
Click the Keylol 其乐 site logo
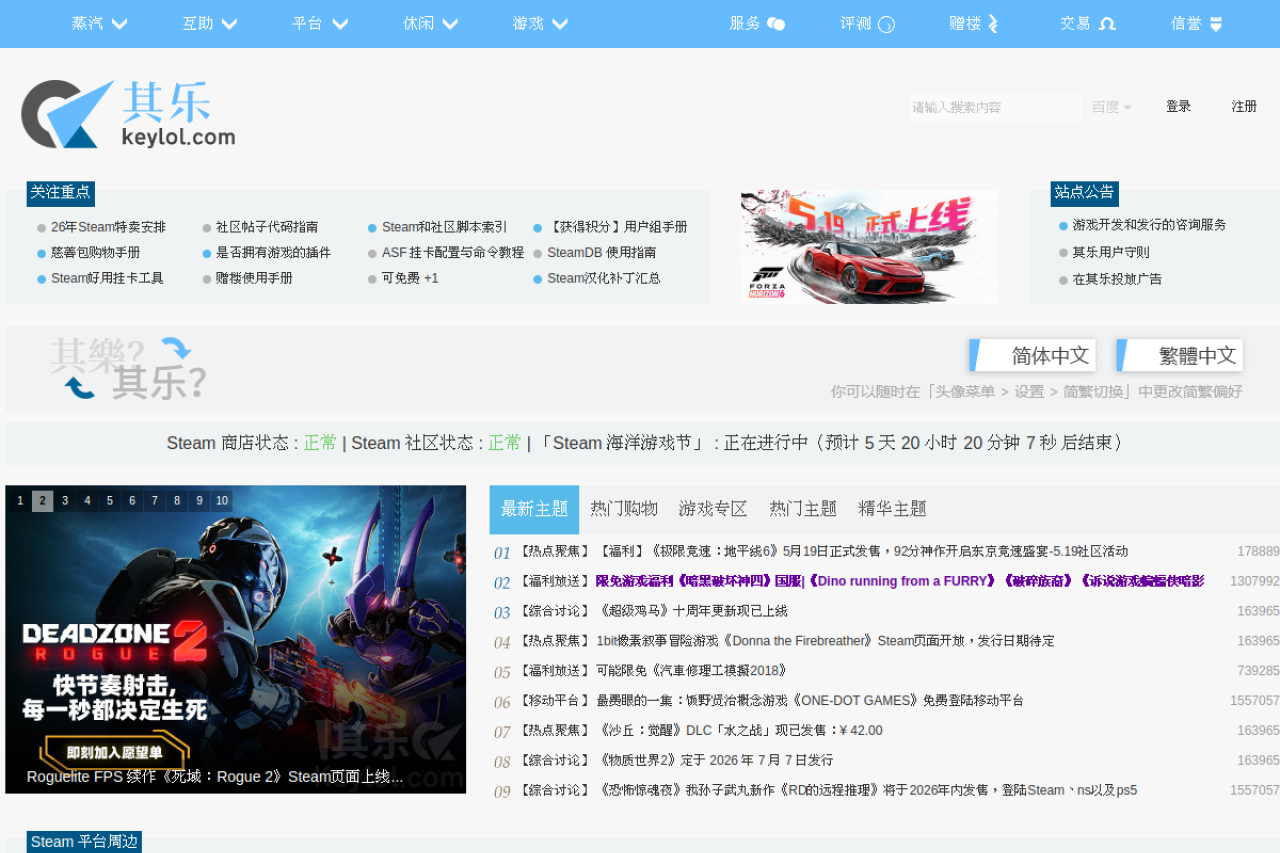(128, 114)
